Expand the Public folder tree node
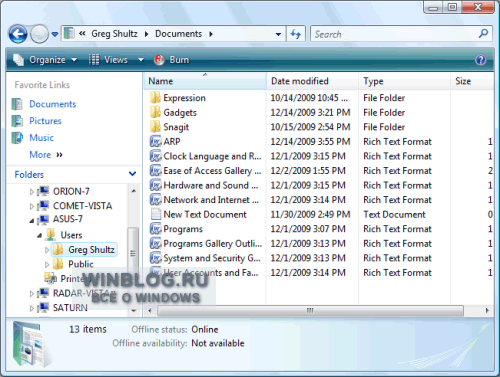 (x=47, y=265)
